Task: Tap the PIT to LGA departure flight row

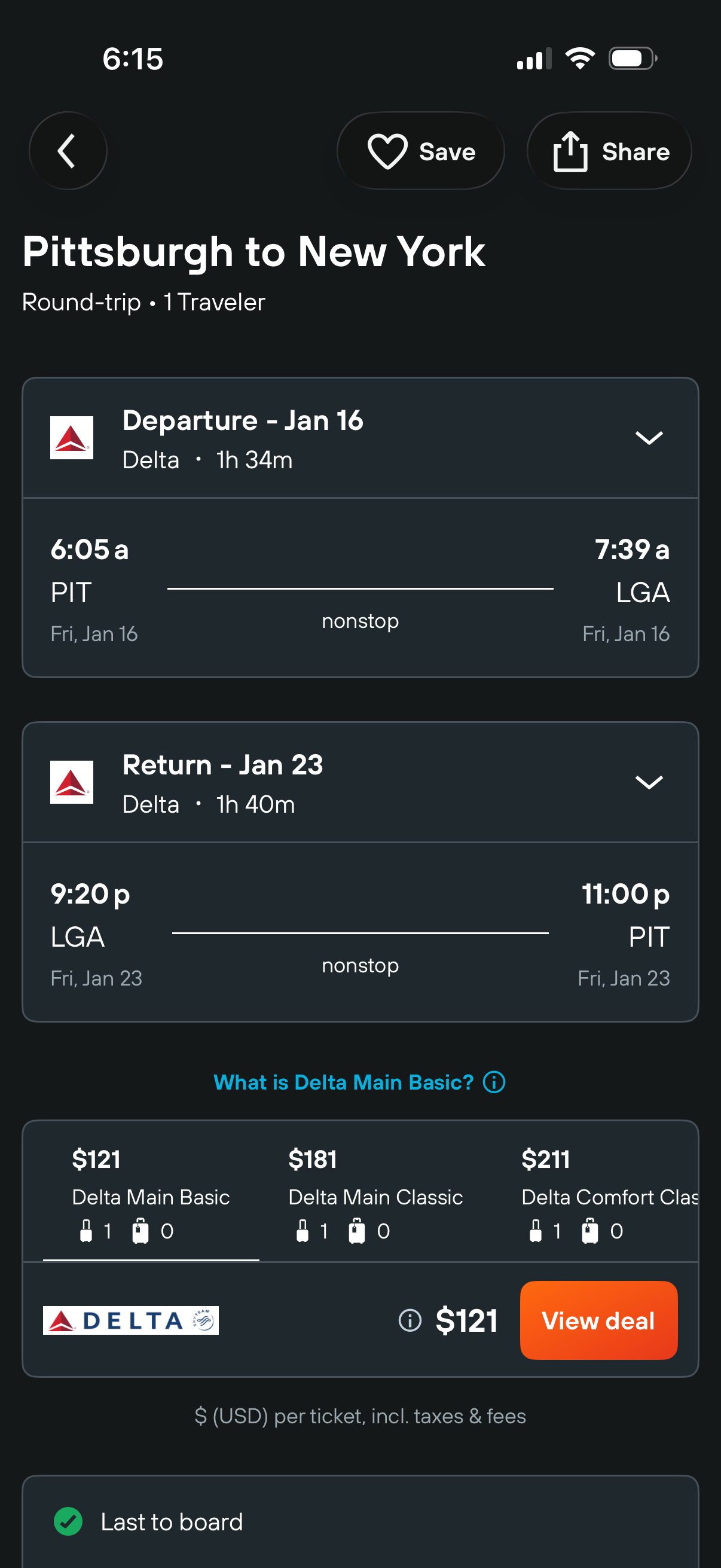Action: click(x=360, y=588)
